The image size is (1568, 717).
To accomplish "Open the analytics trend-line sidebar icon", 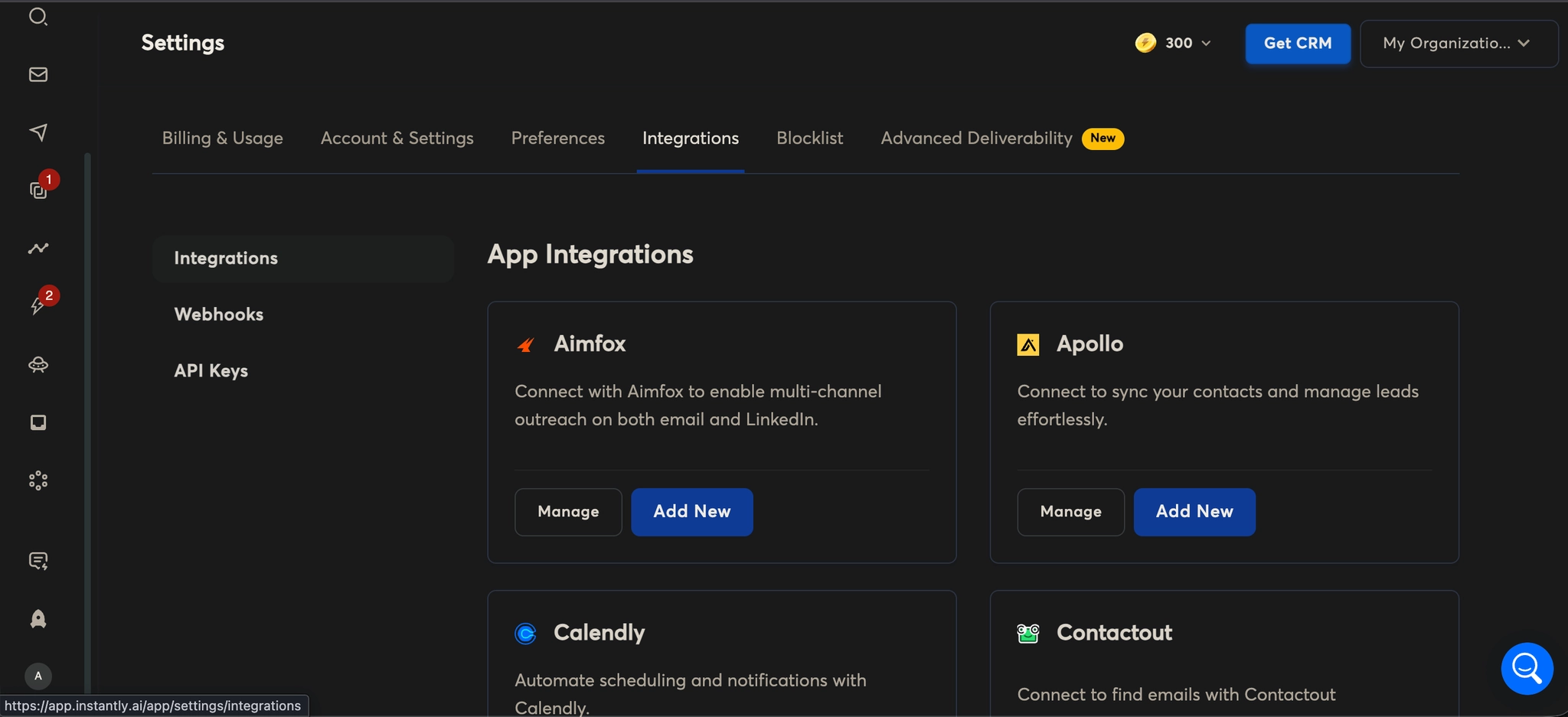I will pos(38,248).
